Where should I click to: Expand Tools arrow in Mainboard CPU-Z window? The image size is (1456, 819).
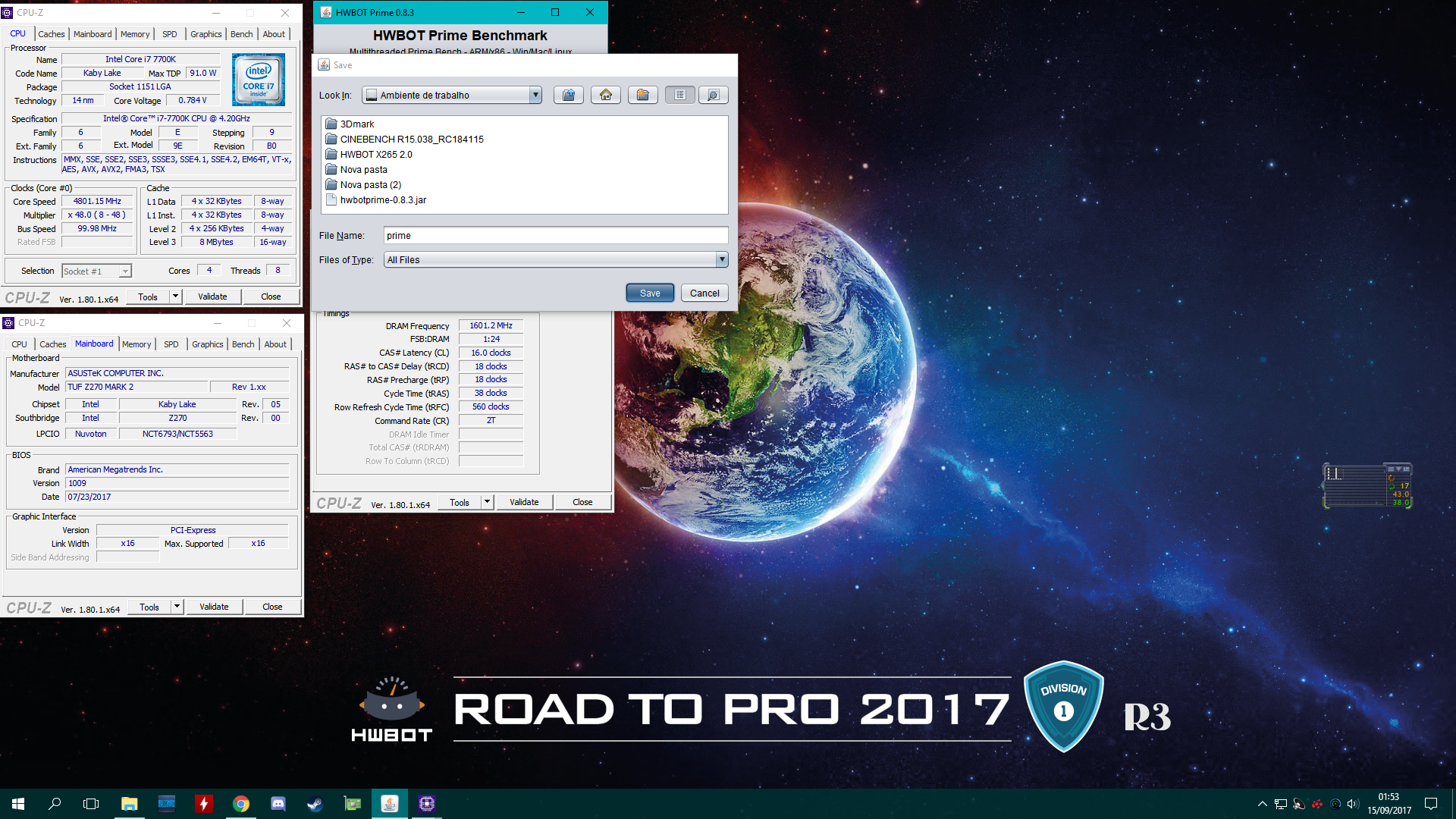click(177, 607)
